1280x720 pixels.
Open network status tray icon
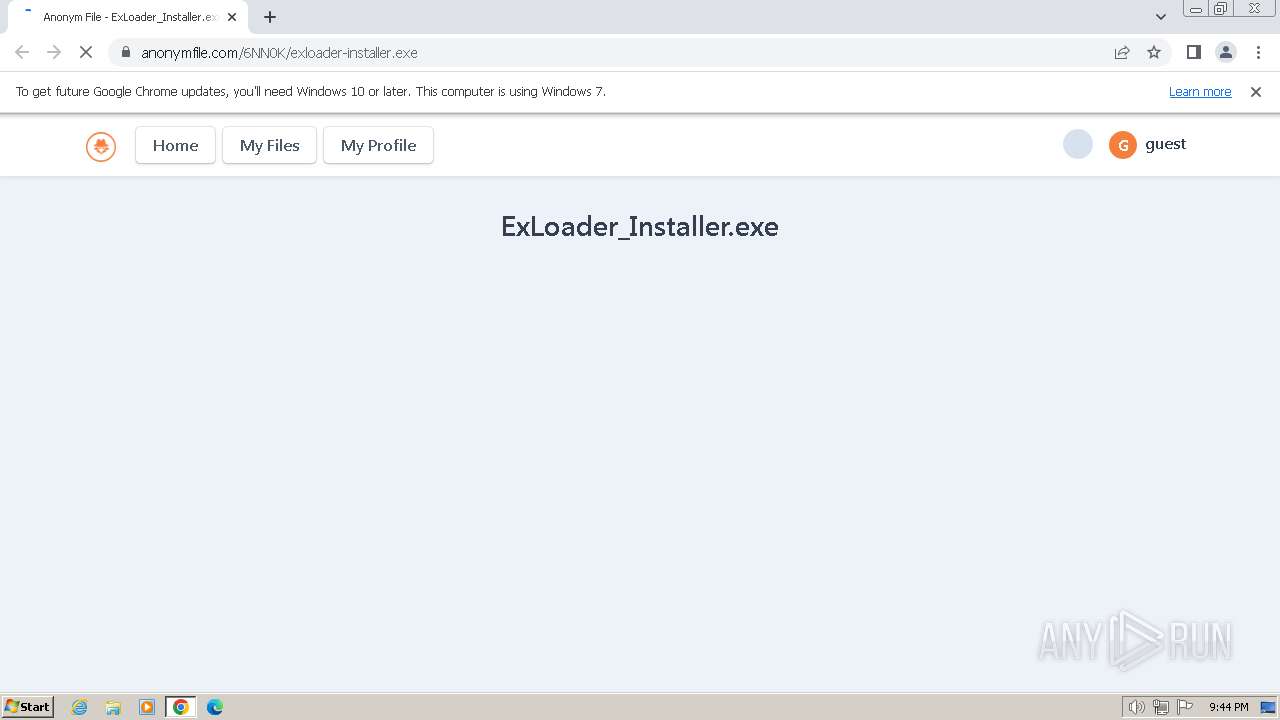(1161, 707)
